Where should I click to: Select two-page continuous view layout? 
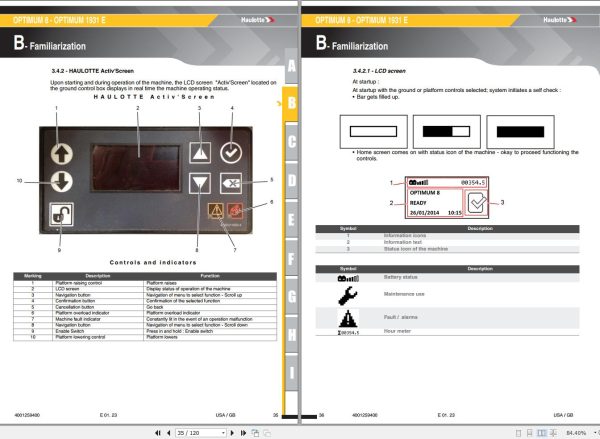coord(553,433)
